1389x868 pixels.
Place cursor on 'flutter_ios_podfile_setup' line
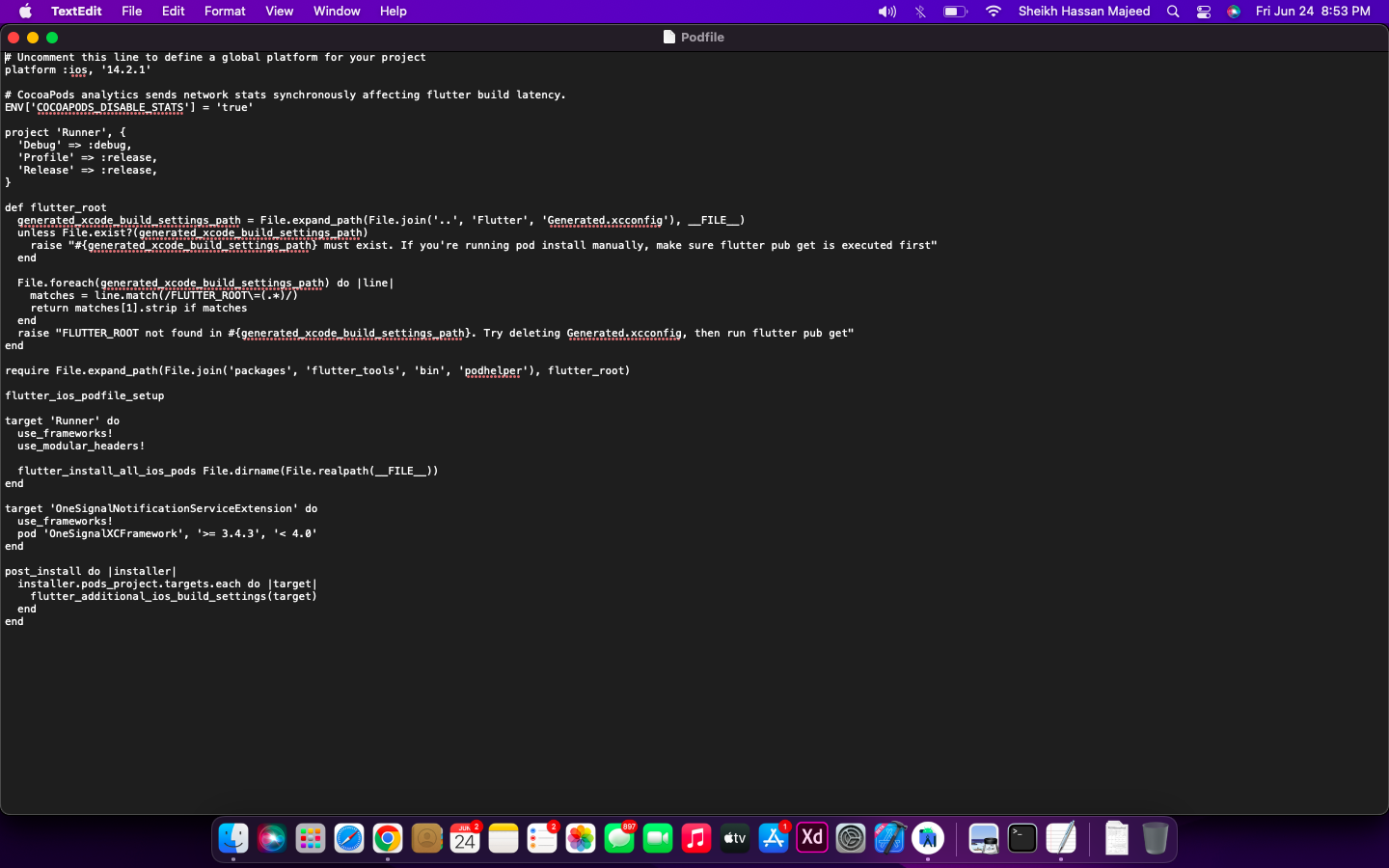[x=85, y=395]
